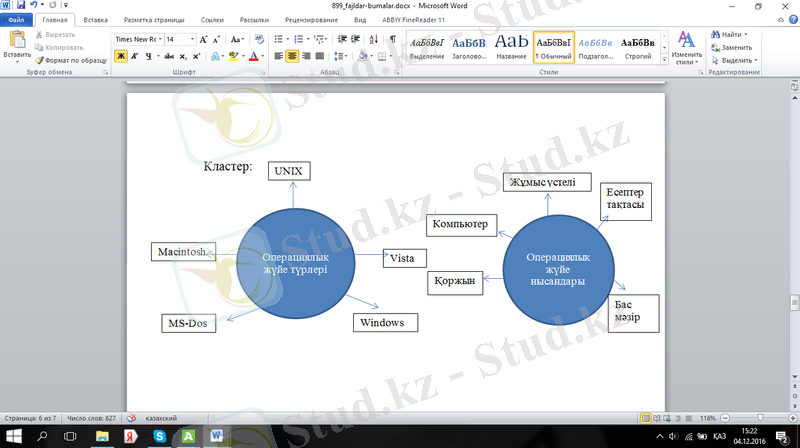800x448 pixels.
Task: Toggle center text alignment
Action: (x=293, y=57)
